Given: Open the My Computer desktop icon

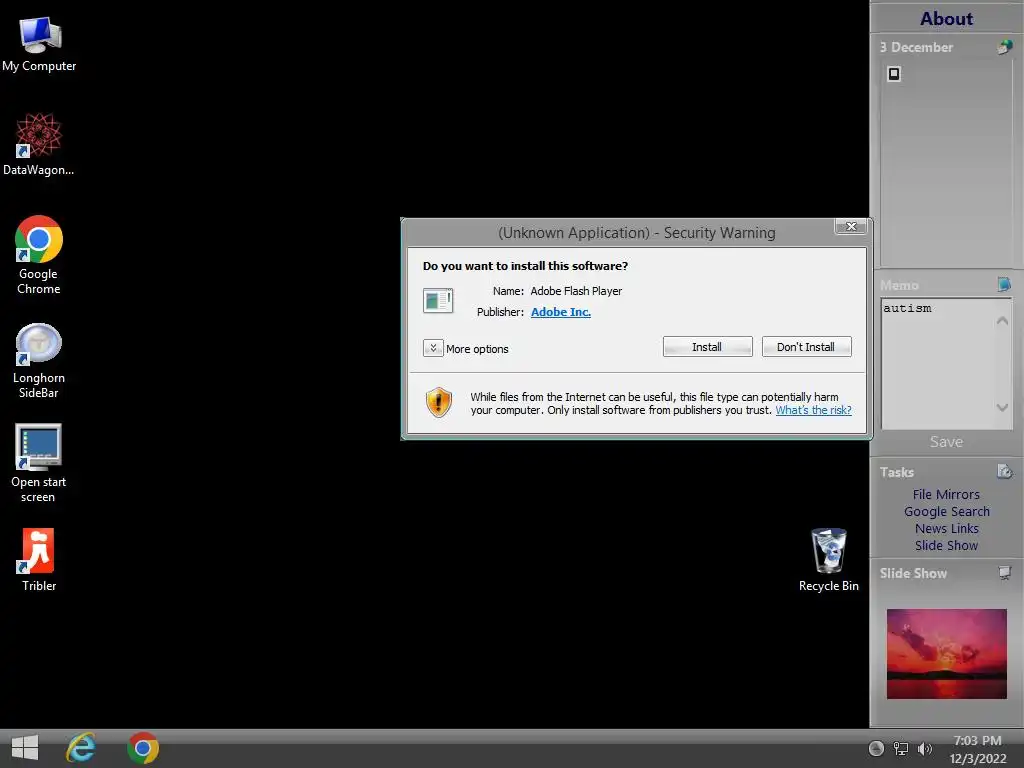Looking at the screenshot, I should tap(39, 44).
